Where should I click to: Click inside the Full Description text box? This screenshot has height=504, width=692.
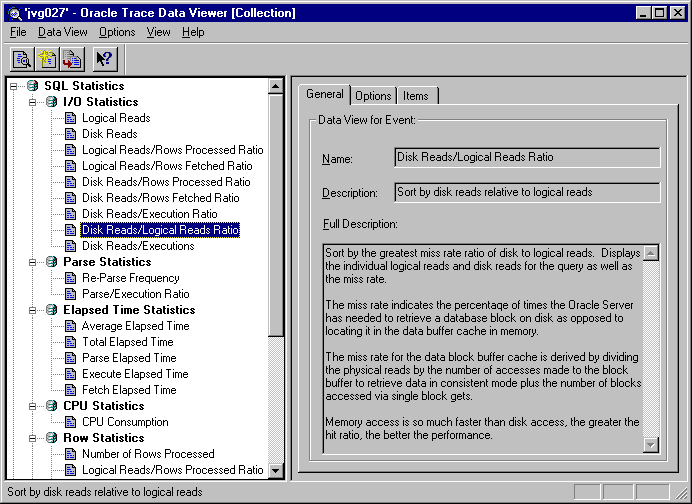[483, 349]
